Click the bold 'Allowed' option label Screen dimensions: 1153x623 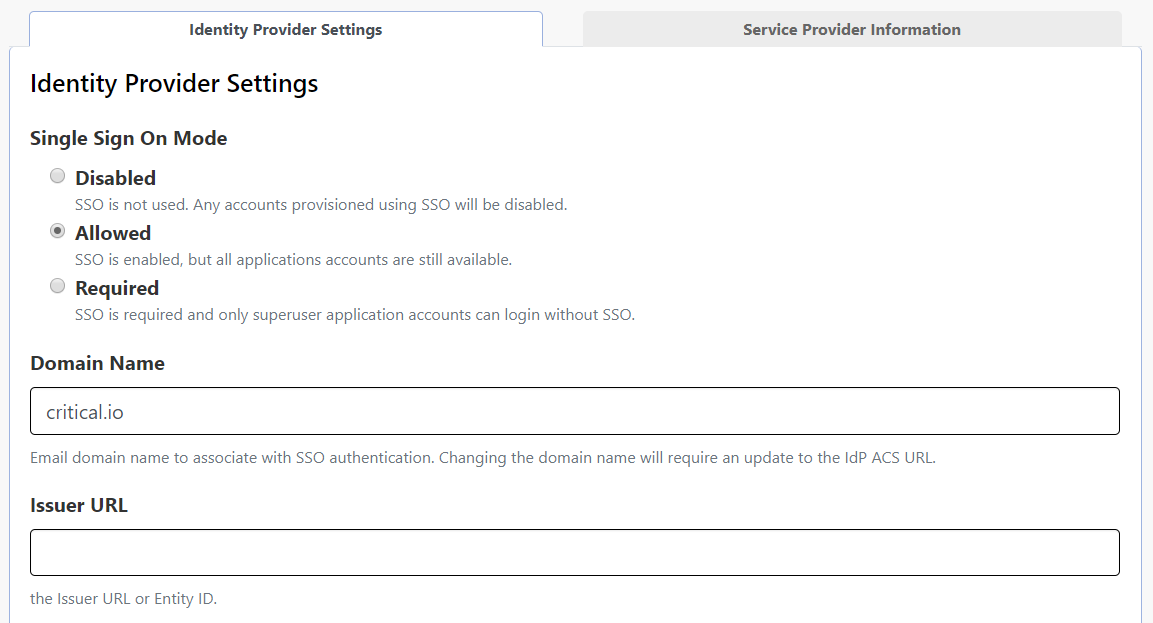[x=113, y=233]
